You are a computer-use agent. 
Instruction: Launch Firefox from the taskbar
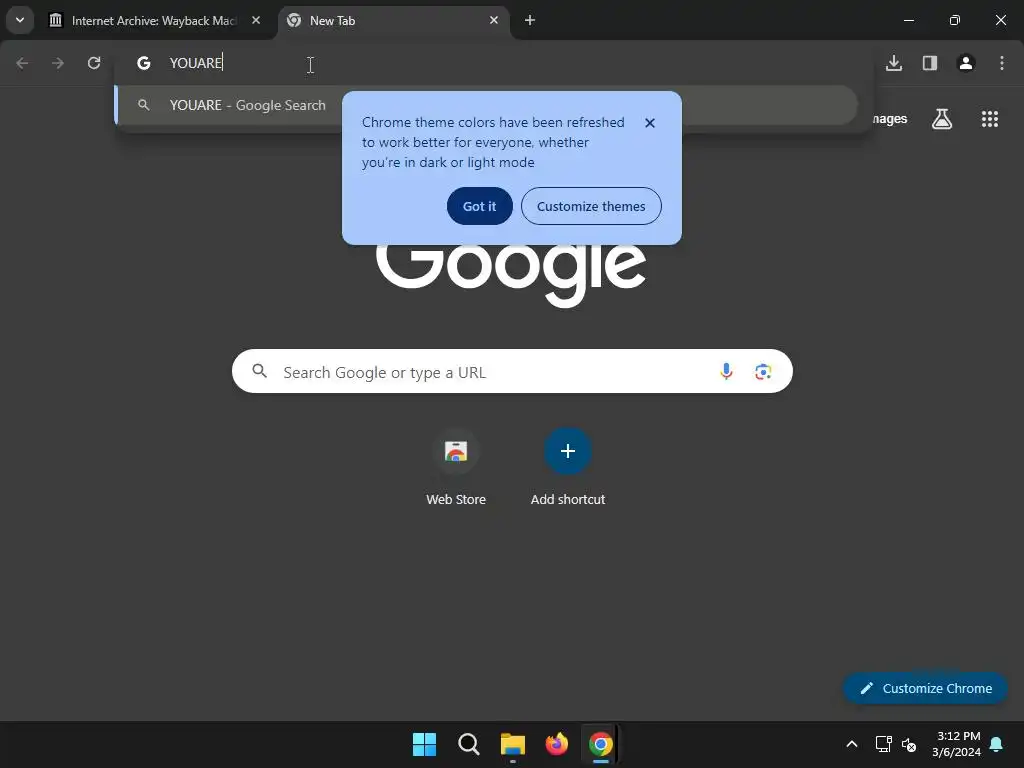[556, 744]
